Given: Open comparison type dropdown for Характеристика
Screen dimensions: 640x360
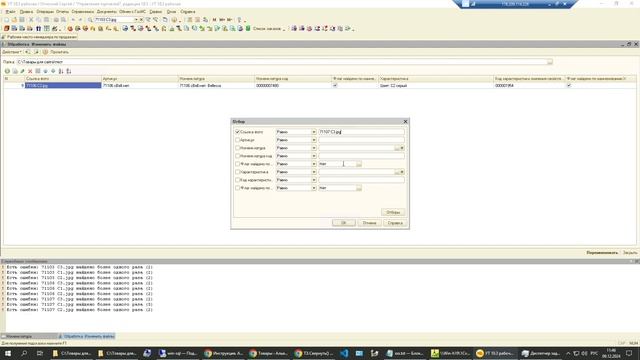Looking at the screenshot, I should tap(314, 172).
